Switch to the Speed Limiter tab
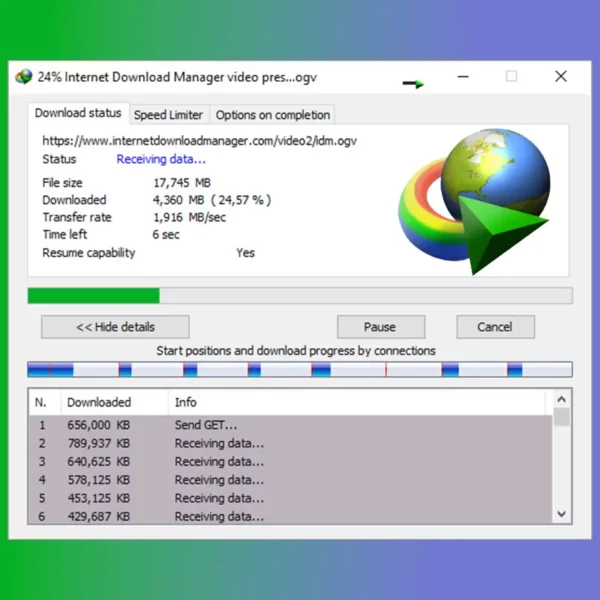The height and width of the screenshot is (600, 600). coord(168,115)
